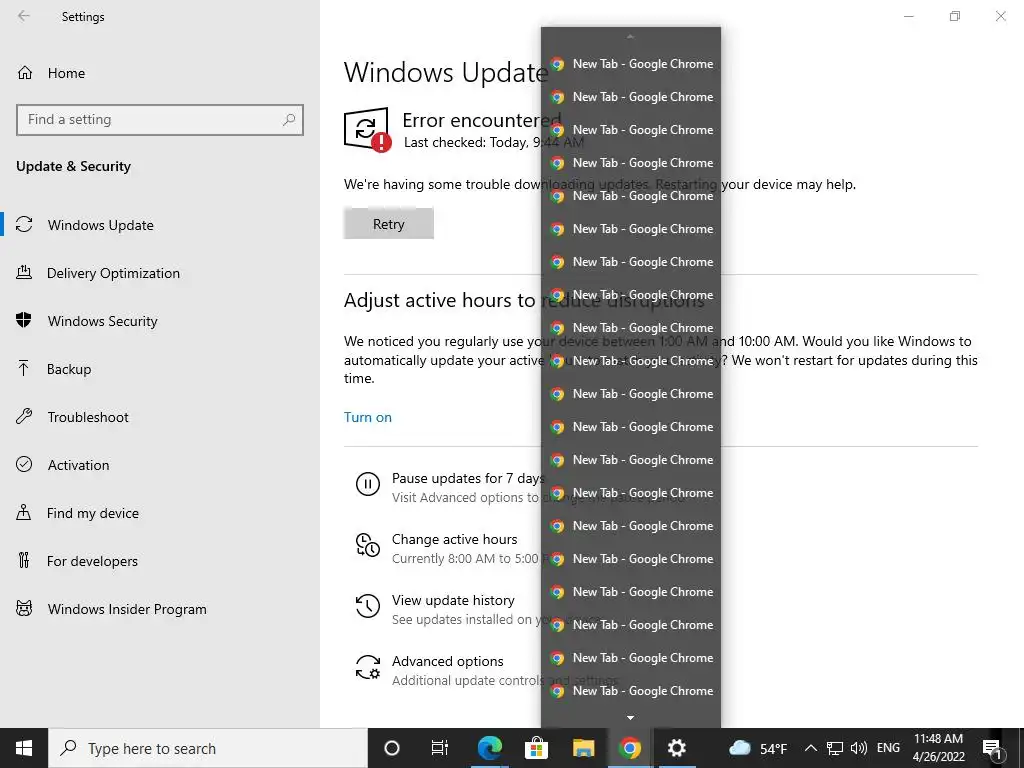Open the Windows Start menu

pyautogui.click(x=24, y=748)
